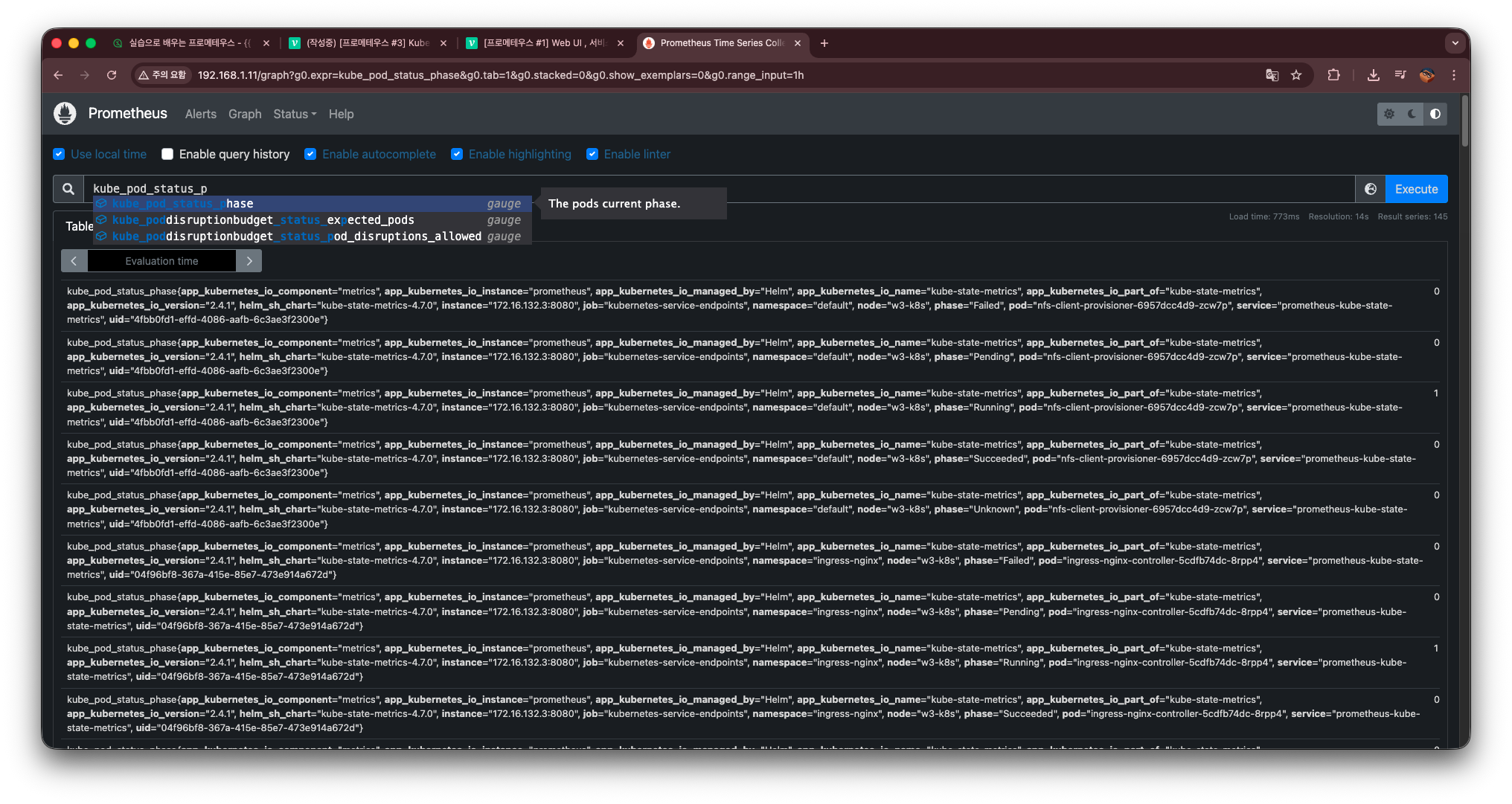Click the query search magnifier icon
Image resolution: width=1512 pixels, height=804 pixels.
coord(68,189)
